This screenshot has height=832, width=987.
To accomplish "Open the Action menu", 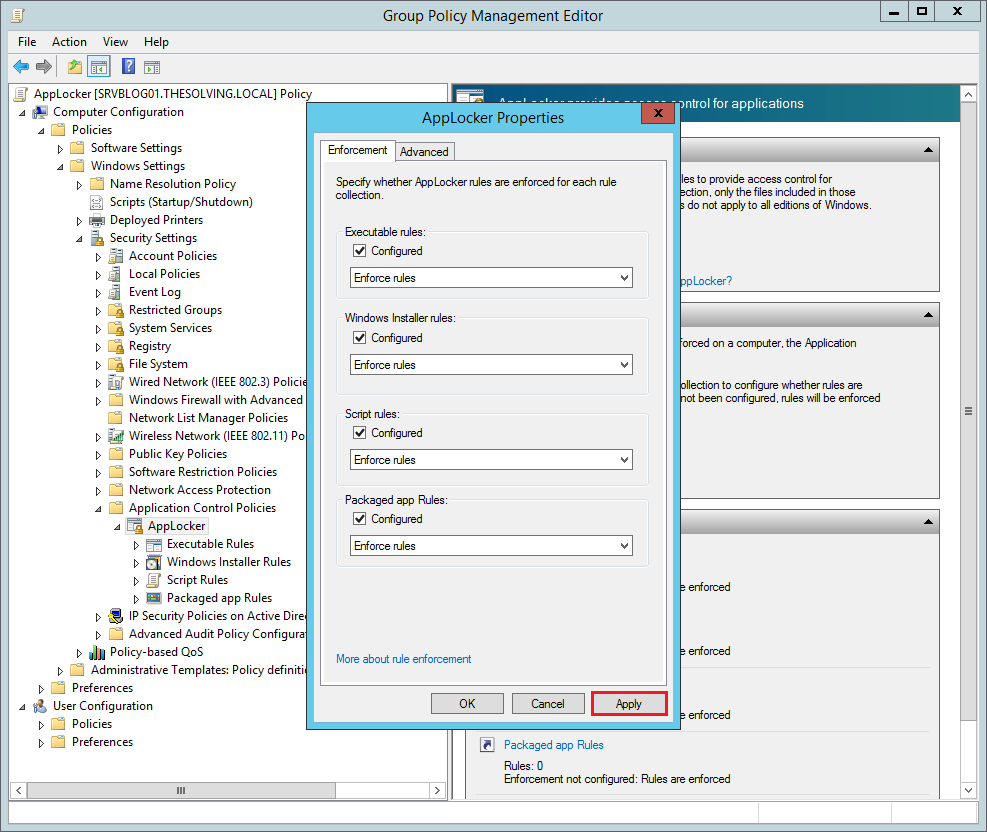I will pyautogui.click(x=69, y=42).
